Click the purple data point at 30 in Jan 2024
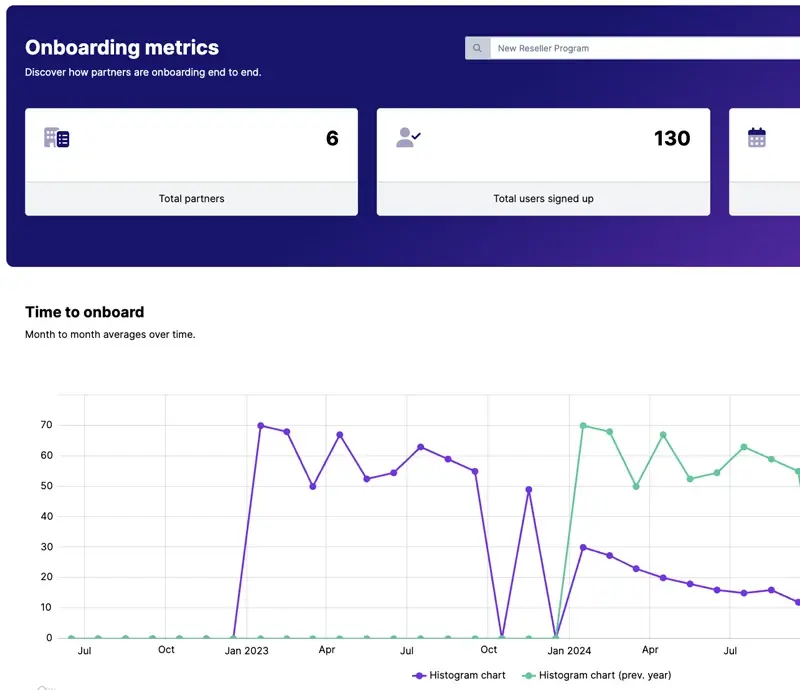This screenshot has width=800, height=690. click(x=583, y=547)
